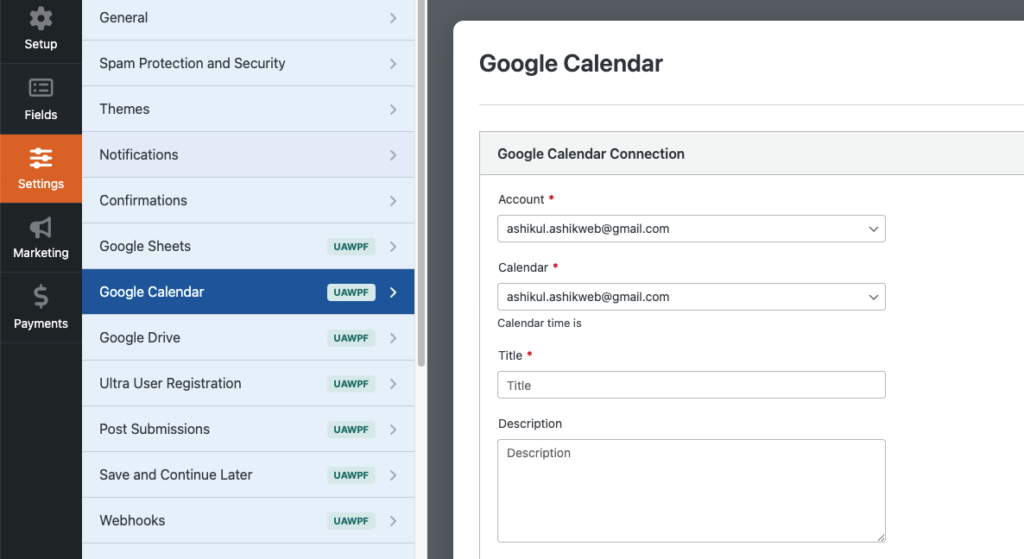Open the Setup gear icon
The height and width of the screenshot is (559, 1024).
[41, 18]
